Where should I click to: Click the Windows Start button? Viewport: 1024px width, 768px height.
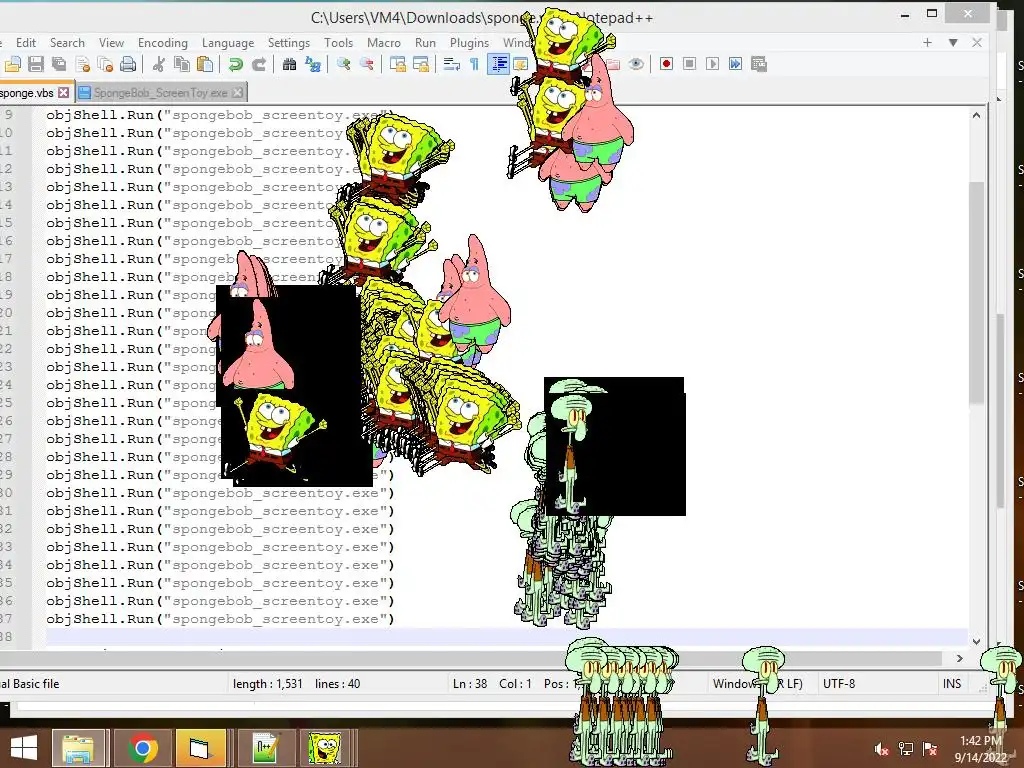click(24, 748)
